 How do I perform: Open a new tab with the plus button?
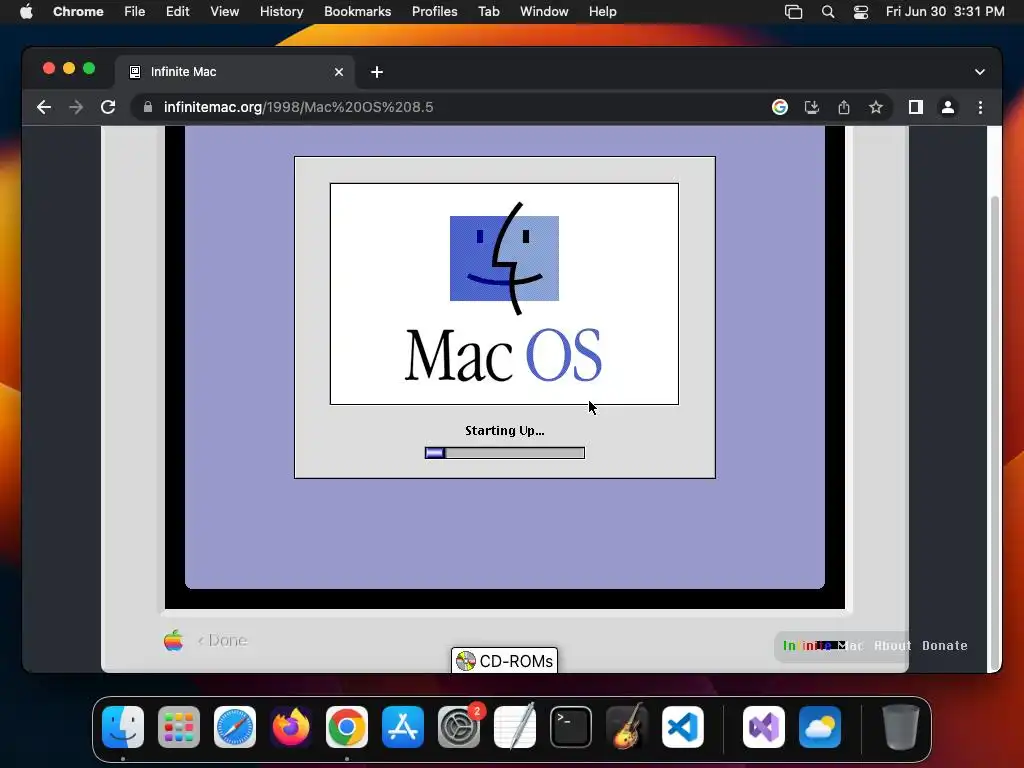pos(377,72)
